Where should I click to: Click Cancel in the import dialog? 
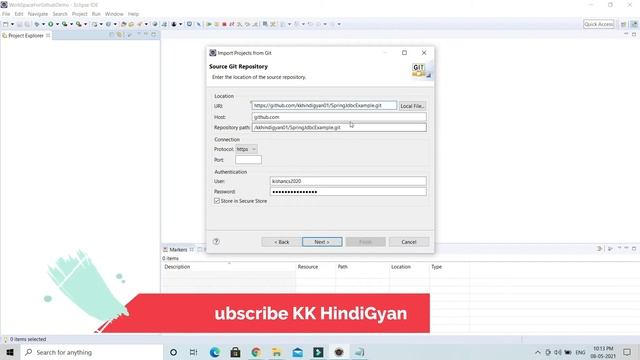[409, 242]
